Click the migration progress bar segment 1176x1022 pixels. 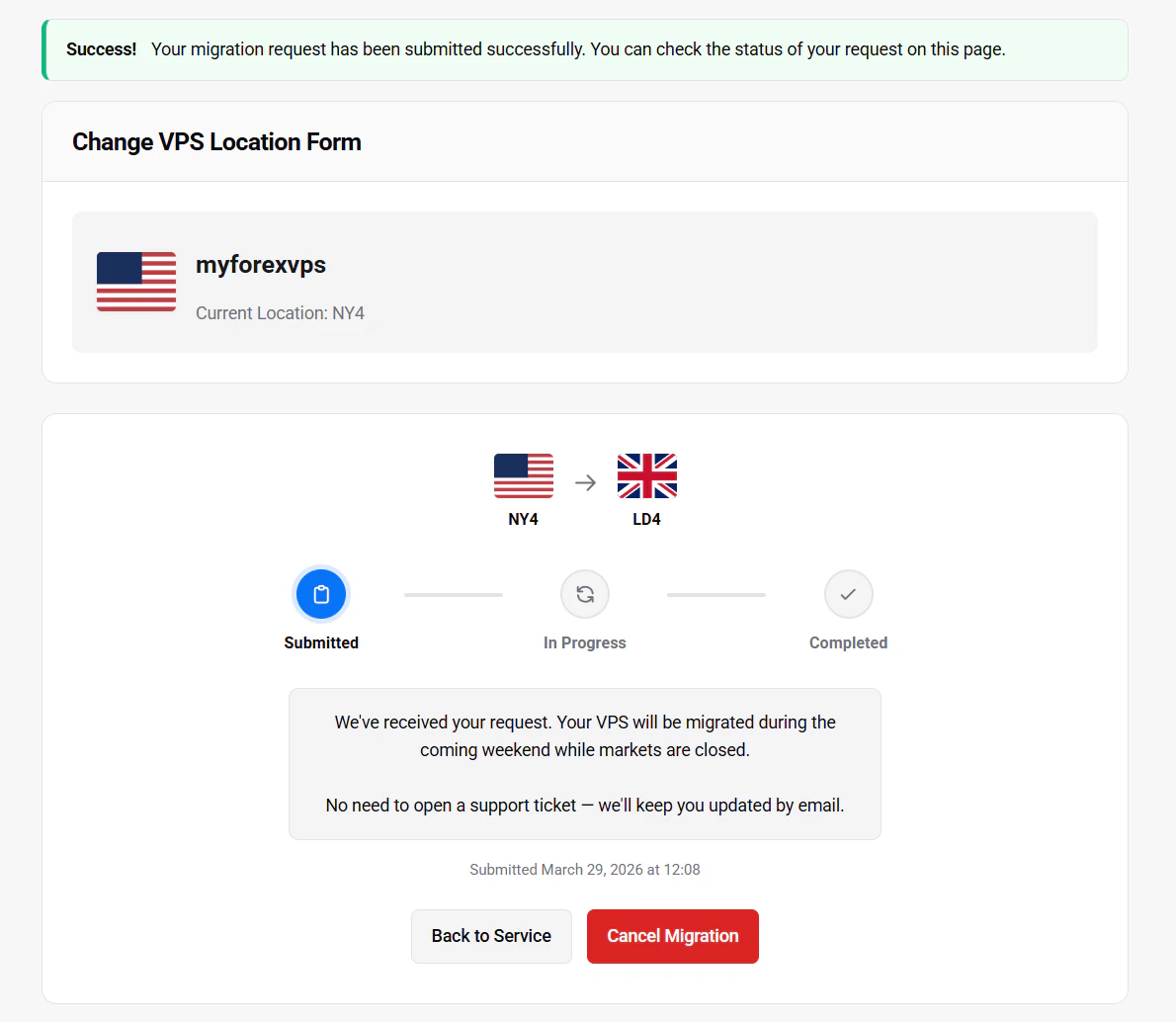pos(453,594)
